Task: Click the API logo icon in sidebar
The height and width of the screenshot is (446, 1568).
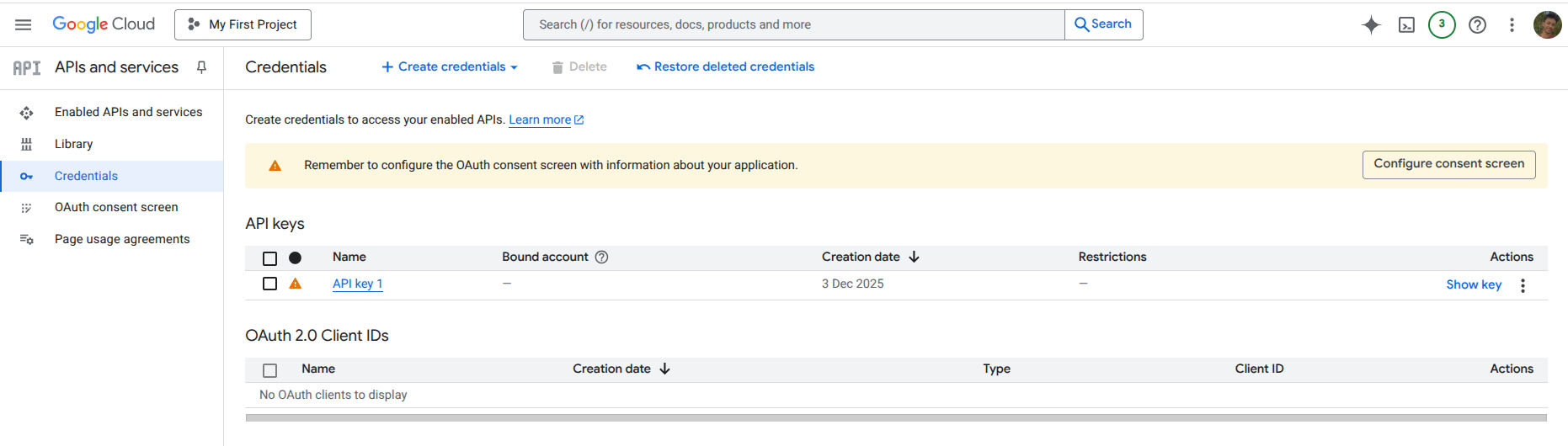Action: (x=27, y=67)
